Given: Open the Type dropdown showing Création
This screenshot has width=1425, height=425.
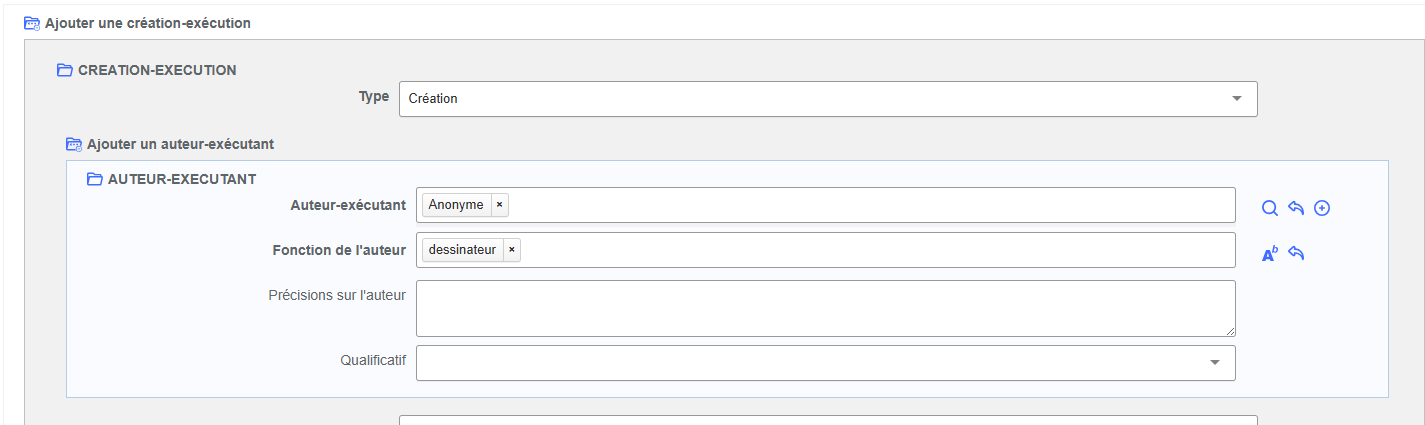Looking at the screenshot, I should [x=827, y=99].
